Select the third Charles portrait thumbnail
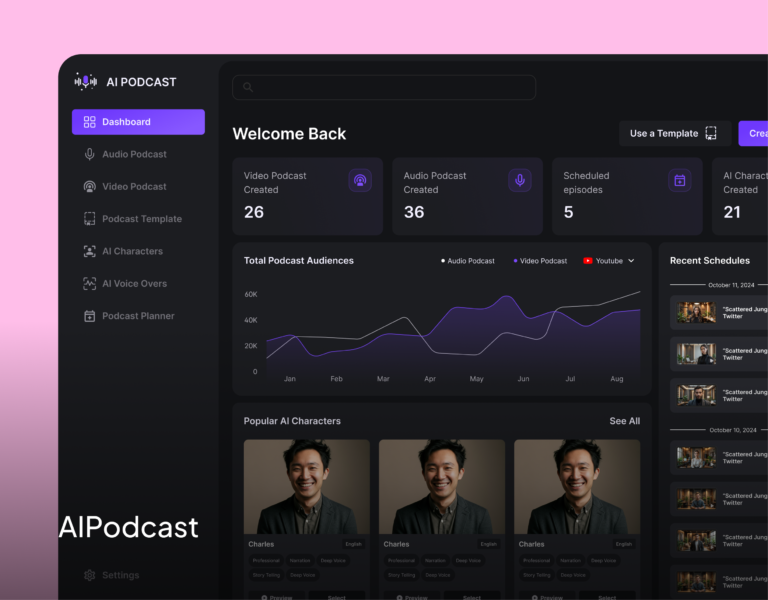Screen dimensions: 768x600 tap(577, 487)
